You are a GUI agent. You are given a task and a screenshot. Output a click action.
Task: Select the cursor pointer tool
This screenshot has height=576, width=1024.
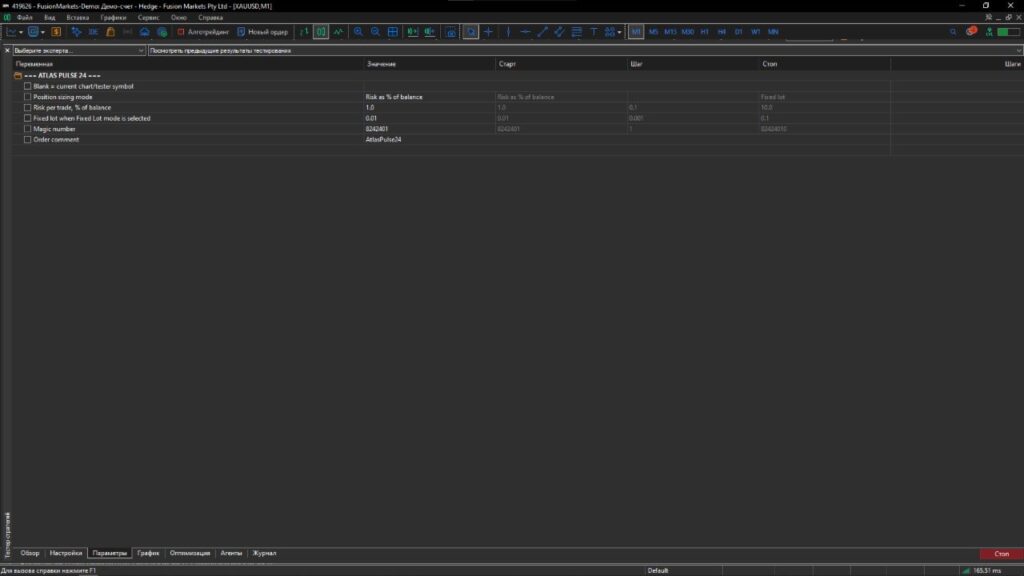pyautogui.click(x=471, y=31)
